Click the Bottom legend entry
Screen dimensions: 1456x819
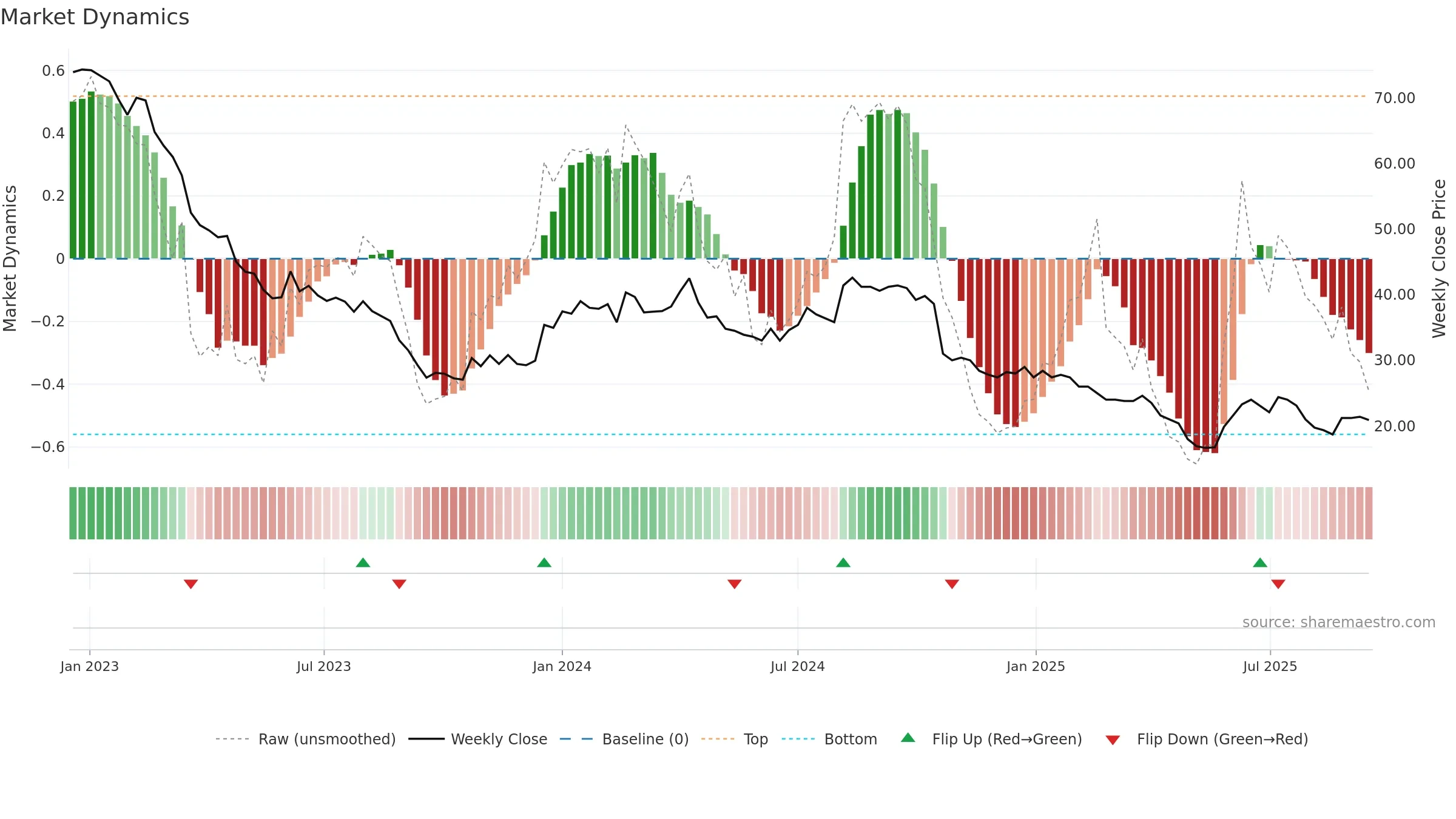(x=829, y=739)
